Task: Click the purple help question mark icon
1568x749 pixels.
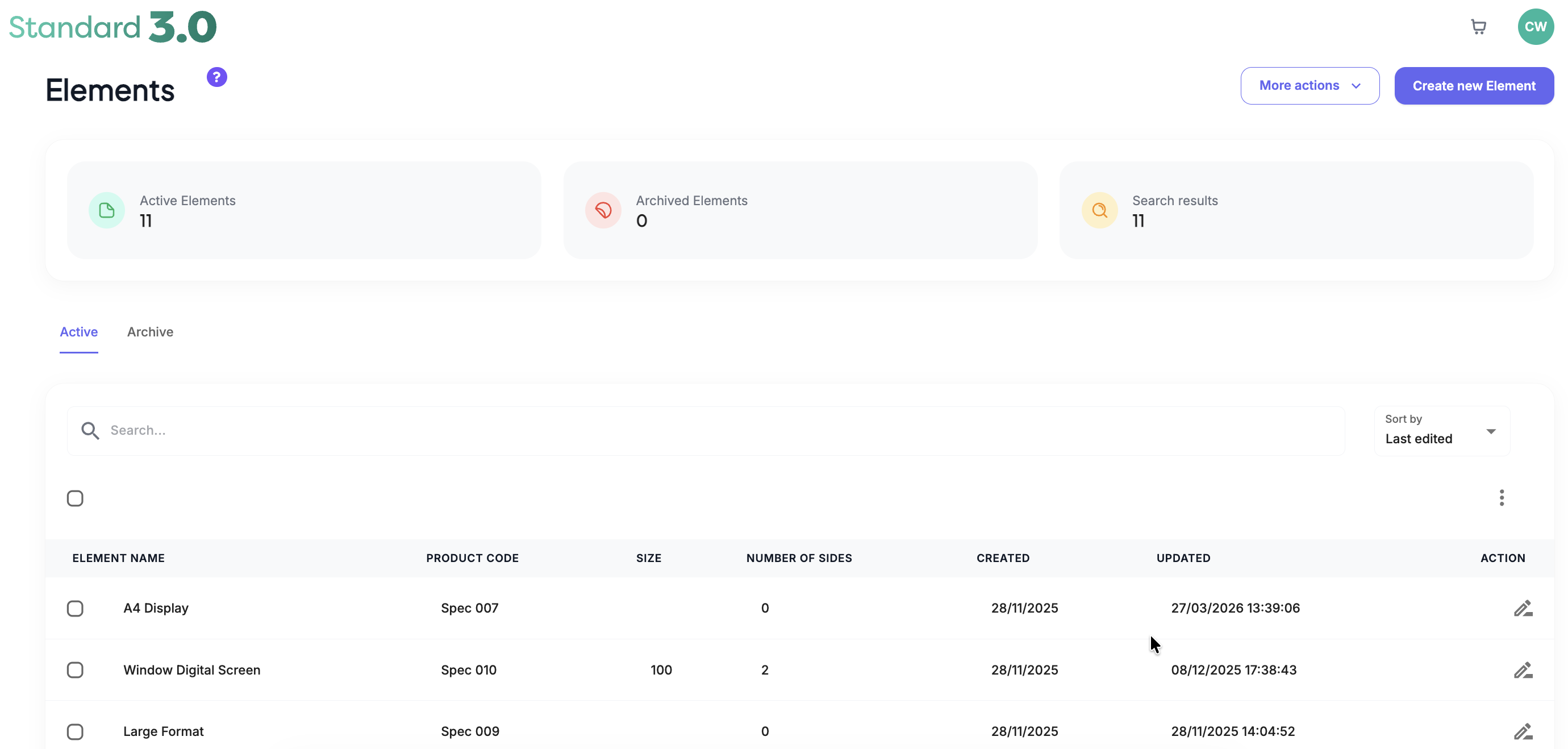Action: pos(216,77)
